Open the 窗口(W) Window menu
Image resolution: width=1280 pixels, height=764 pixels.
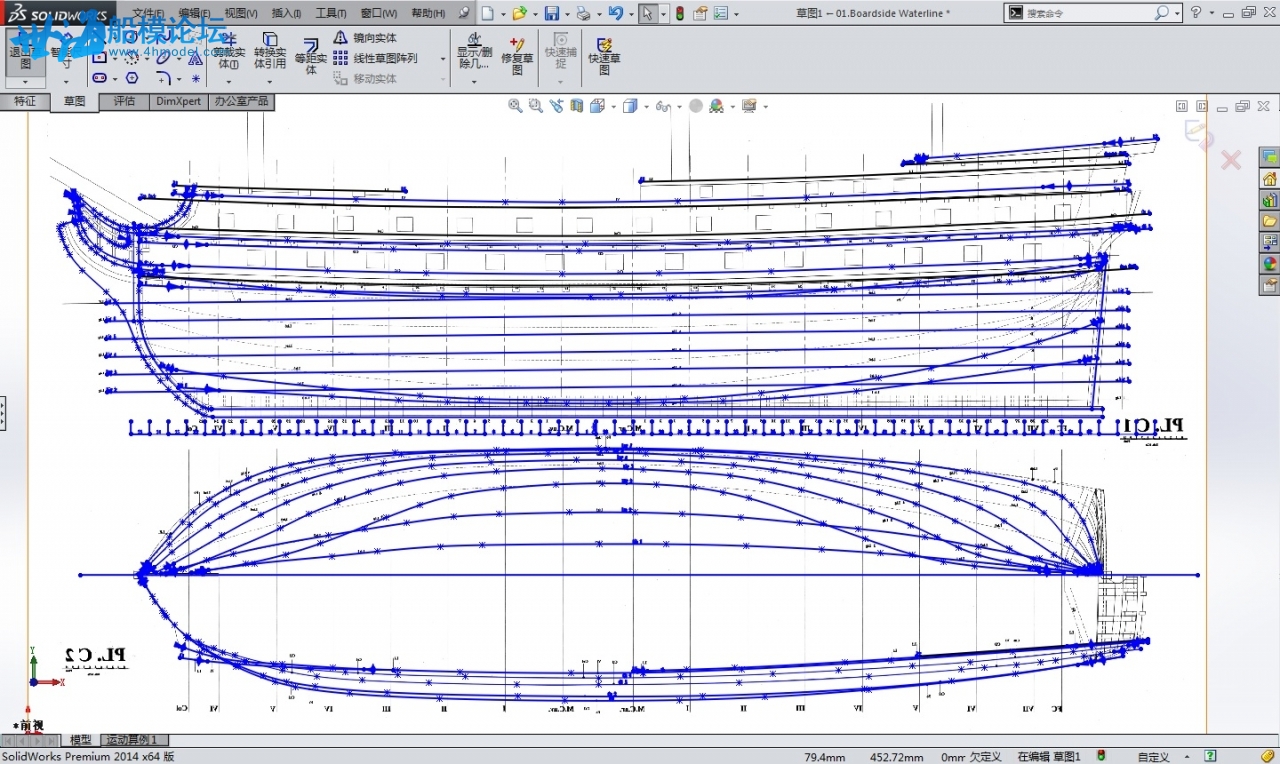(378, 13)
